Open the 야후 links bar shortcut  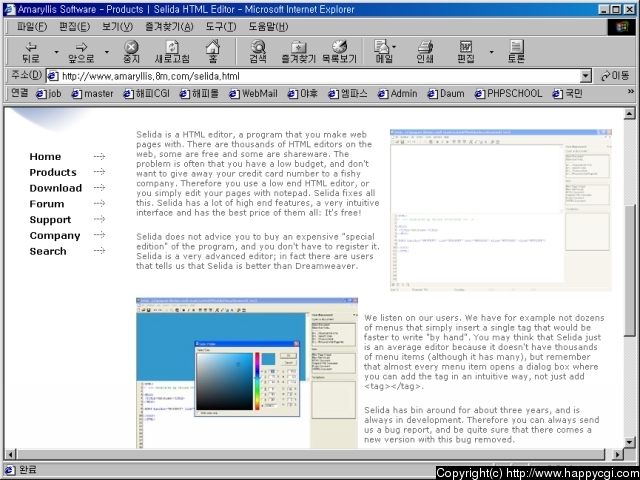[302, 94]
